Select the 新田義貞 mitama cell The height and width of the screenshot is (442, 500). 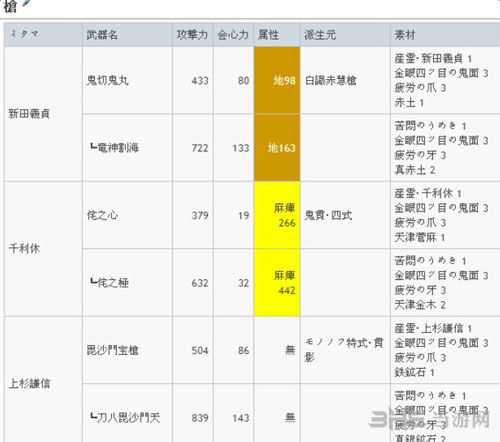(43, 114)
